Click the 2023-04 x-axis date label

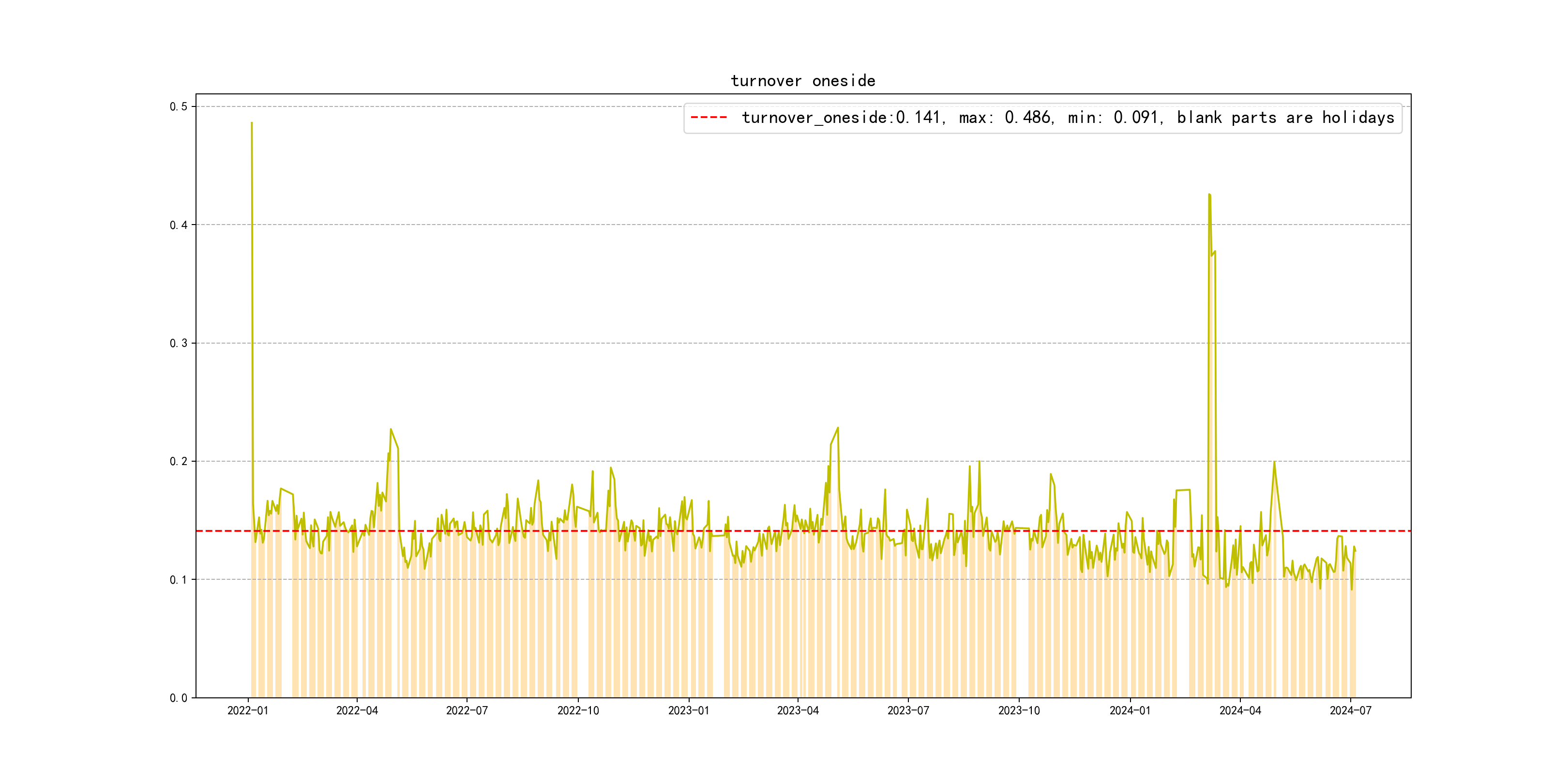click(798, 710)
